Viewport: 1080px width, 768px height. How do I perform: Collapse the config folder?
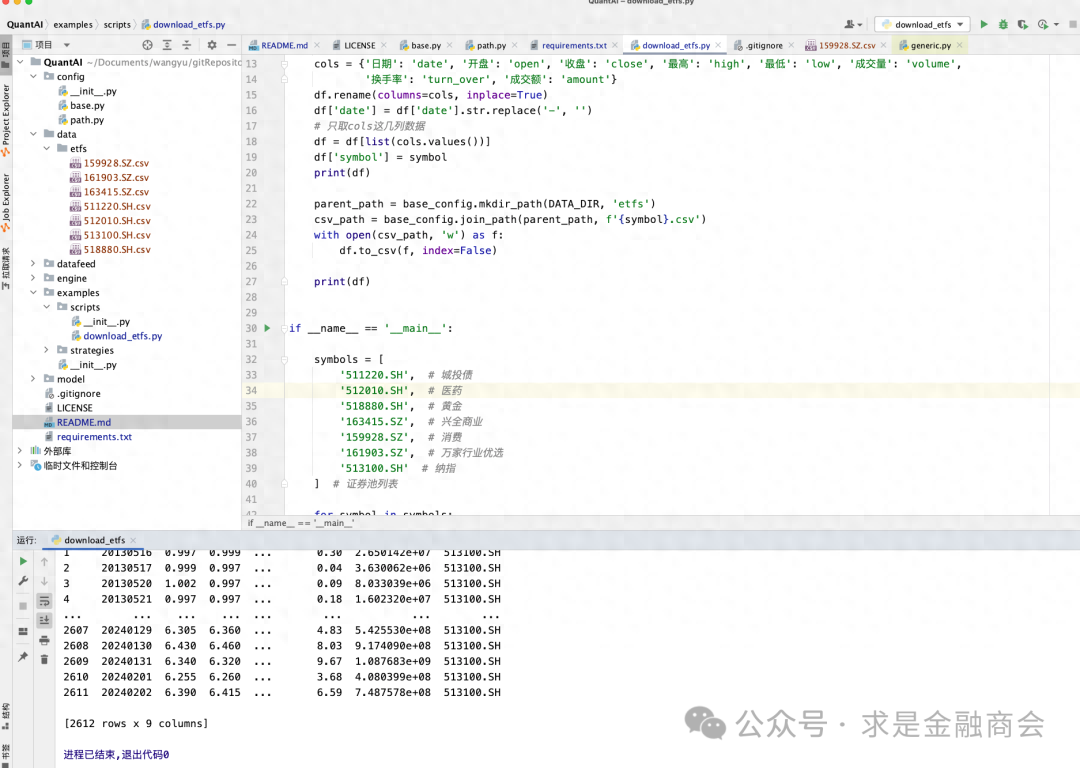pyautogui.click(x=33, y=76)
